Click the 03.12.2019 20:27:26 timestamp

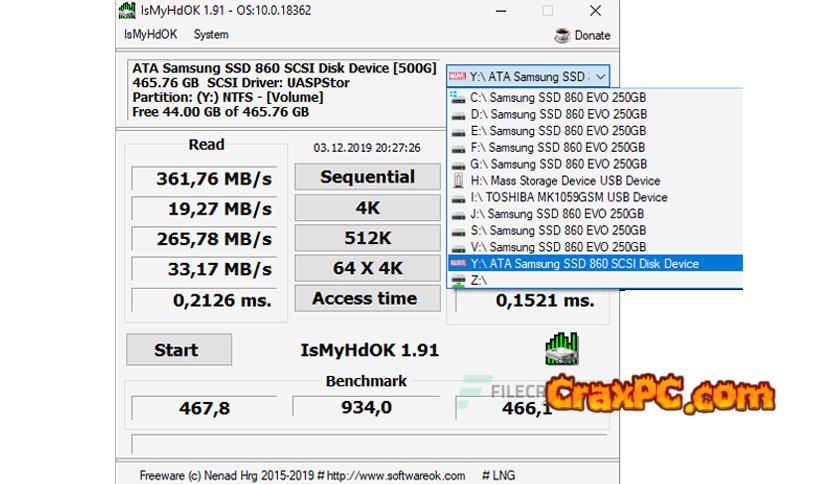(367, 148)
